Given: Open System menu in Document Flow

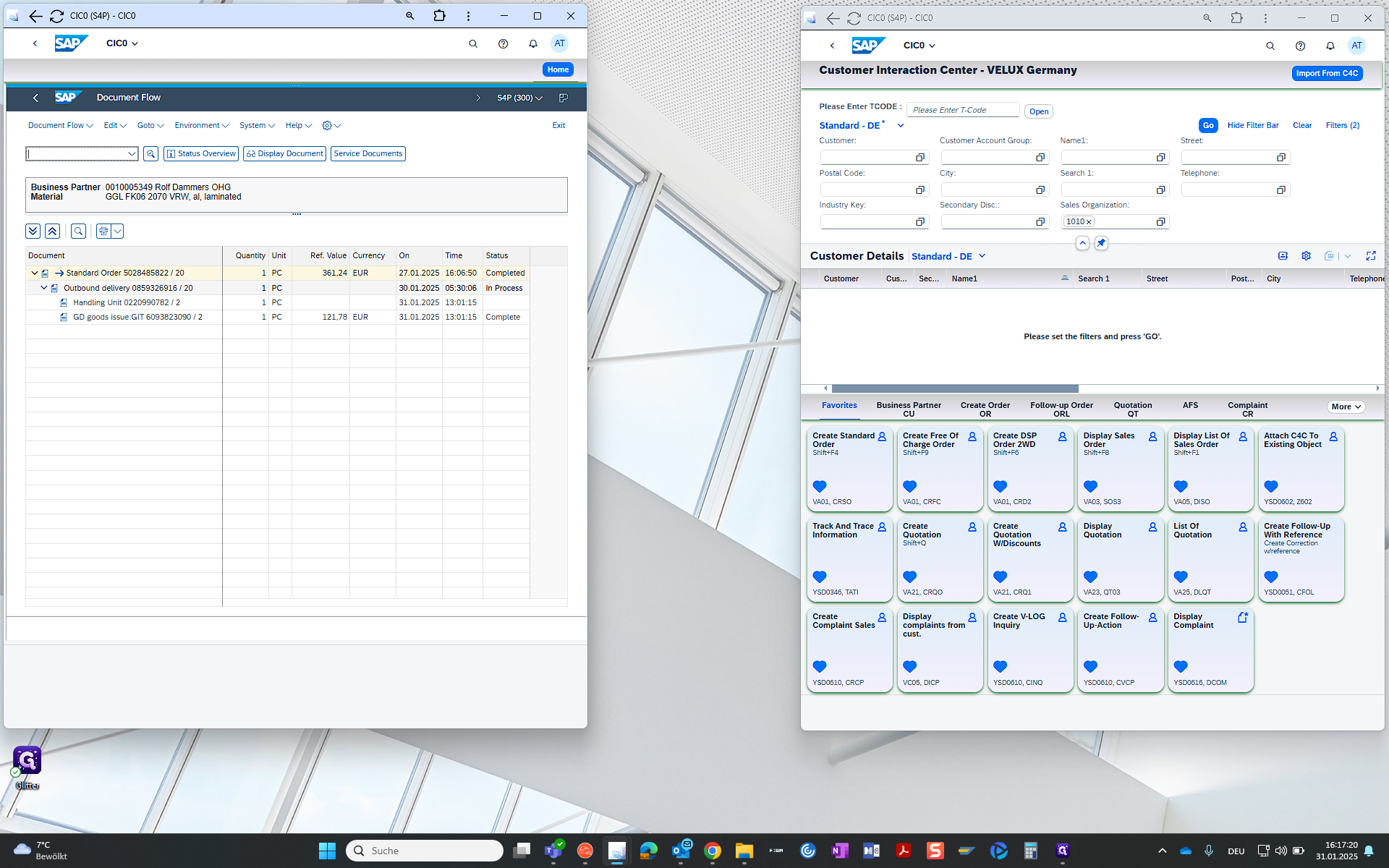Looking at the screenshot, I should click(257, 126).
